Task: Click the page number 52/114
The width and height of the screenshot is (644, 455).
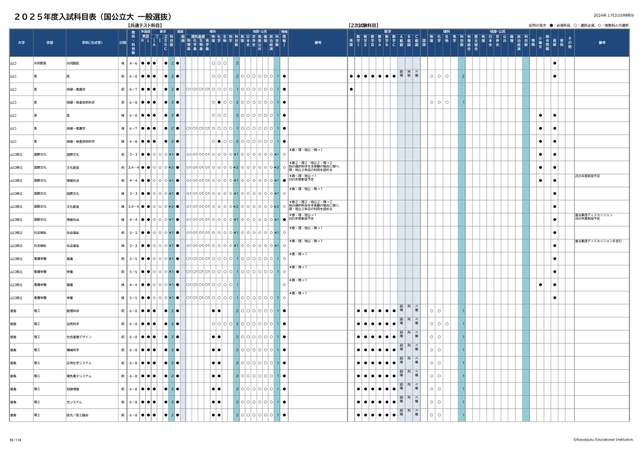Action: click(14, 437)
